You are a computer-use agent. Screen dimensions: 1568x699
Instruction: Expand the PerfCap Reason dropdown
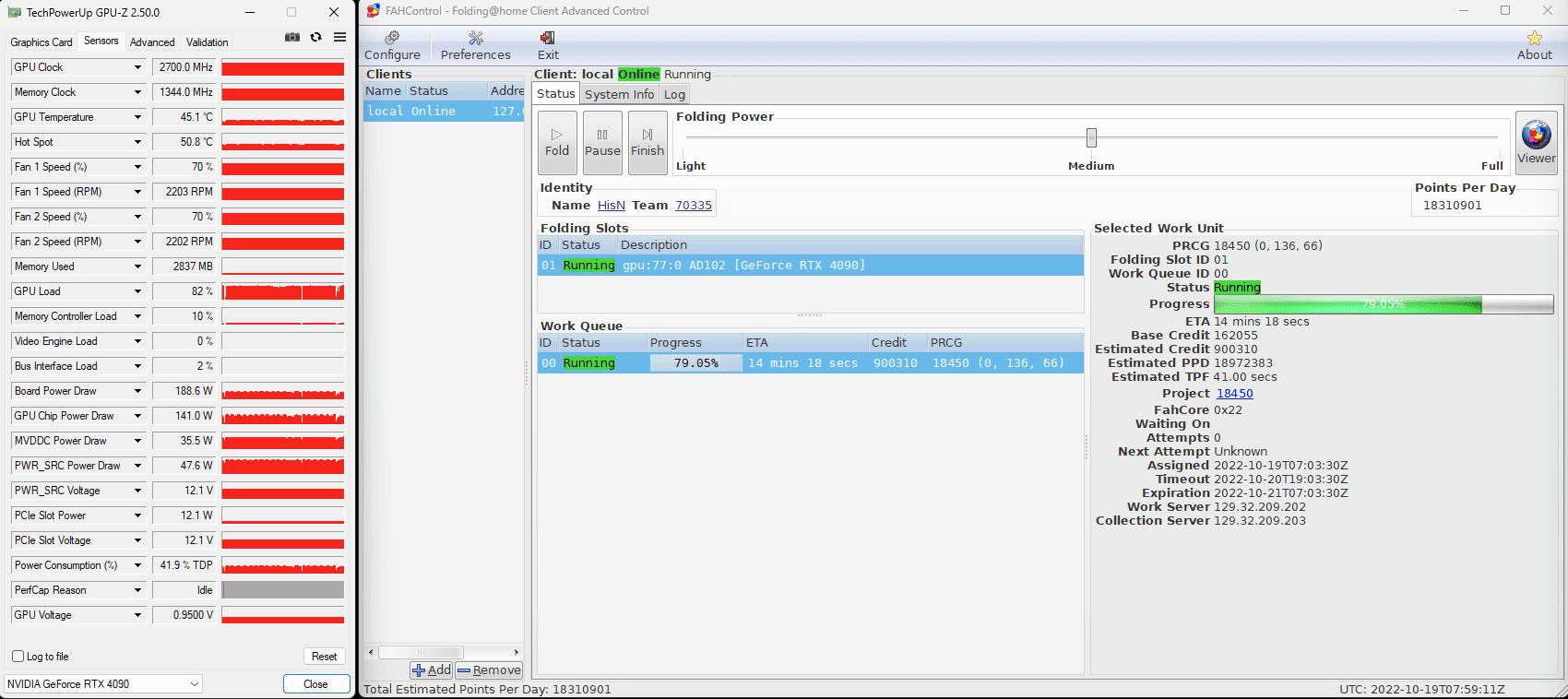(x=138, y=590)
